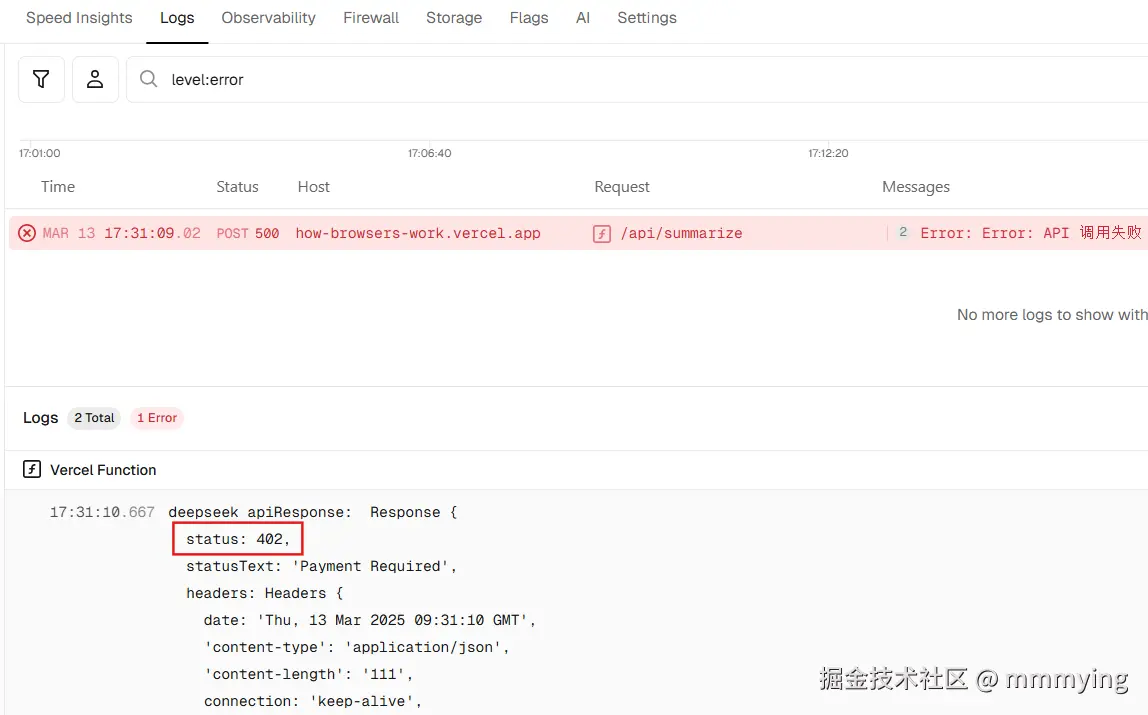Open the Firewall tab
The width and height of the screenshot is (1148, 715).
pyautogui.click(x=371, y=18)
